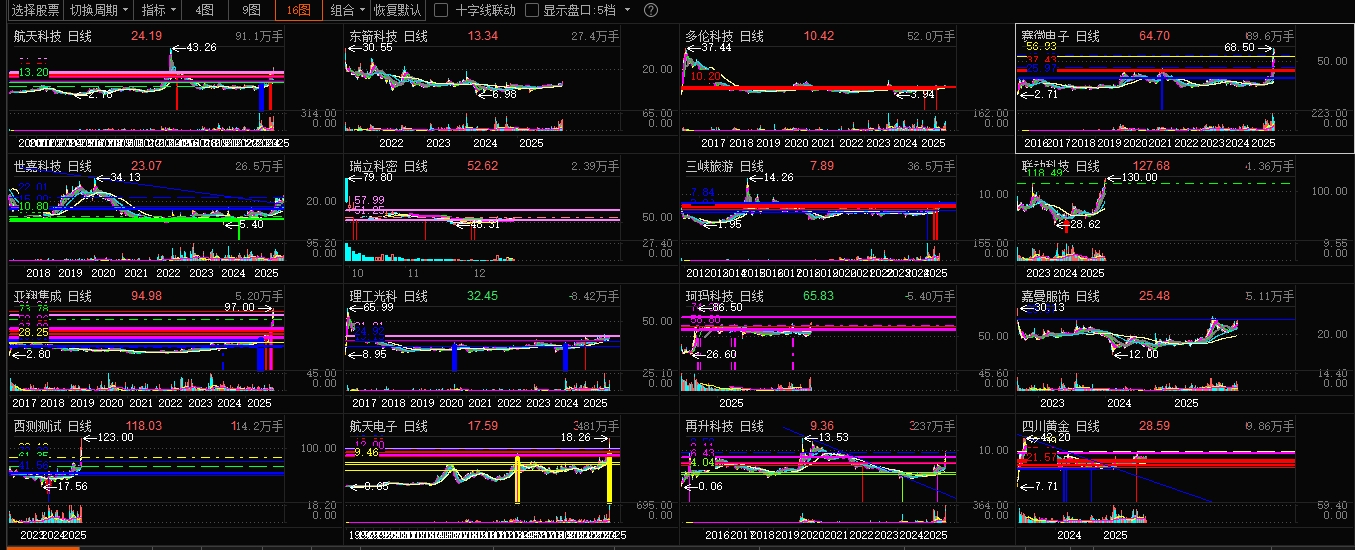
Task: Toggle 显示盘口 checkbox
Action: click(x=531, y=10)
